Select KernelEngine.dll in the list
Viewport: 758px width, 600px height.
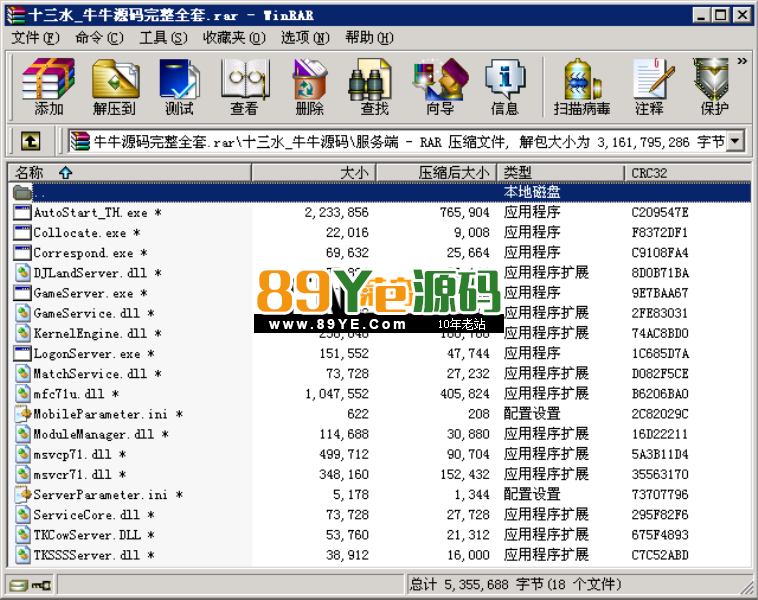point(90,334)
